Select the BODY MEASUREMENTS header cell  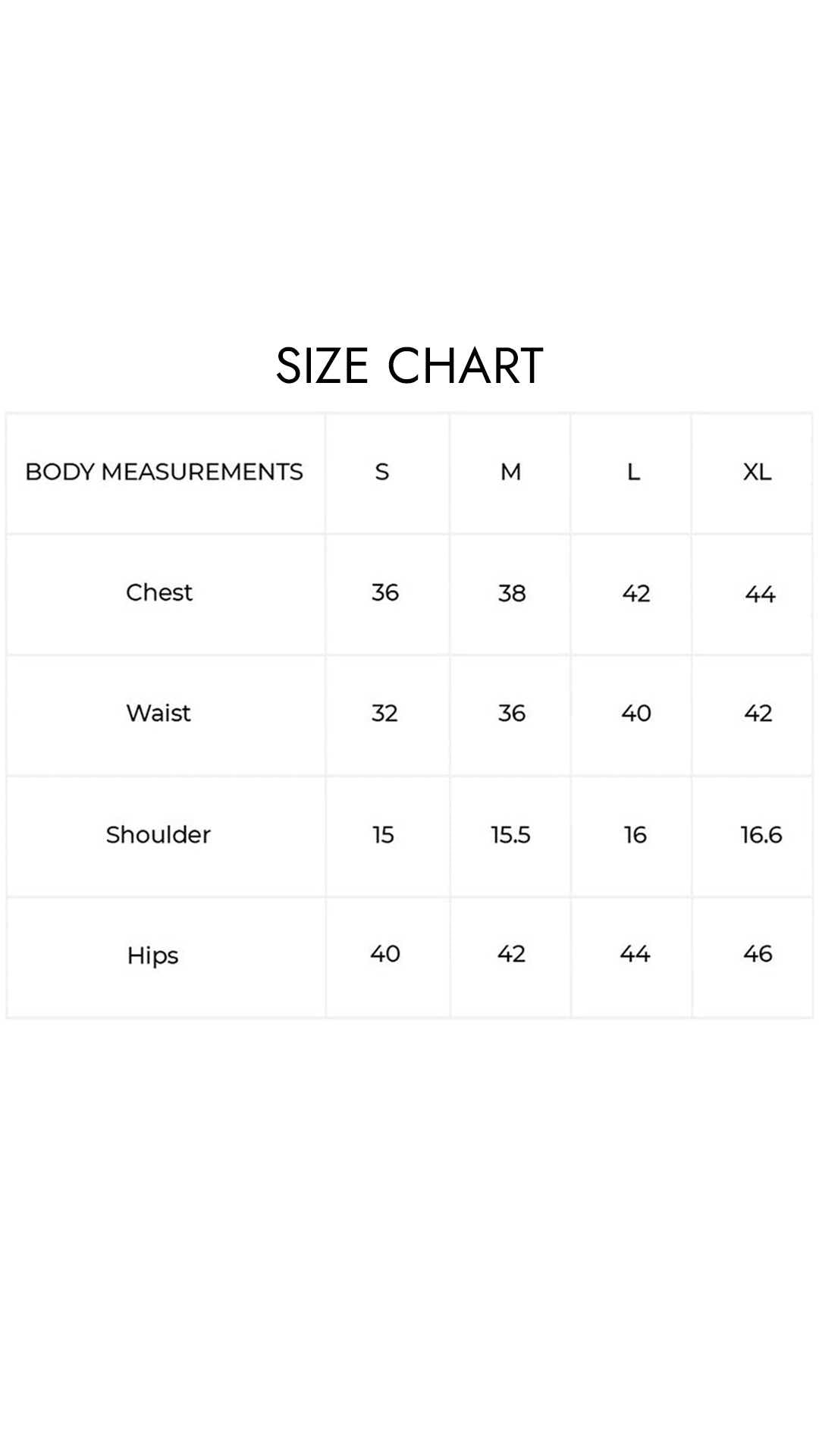coord(164,472)
